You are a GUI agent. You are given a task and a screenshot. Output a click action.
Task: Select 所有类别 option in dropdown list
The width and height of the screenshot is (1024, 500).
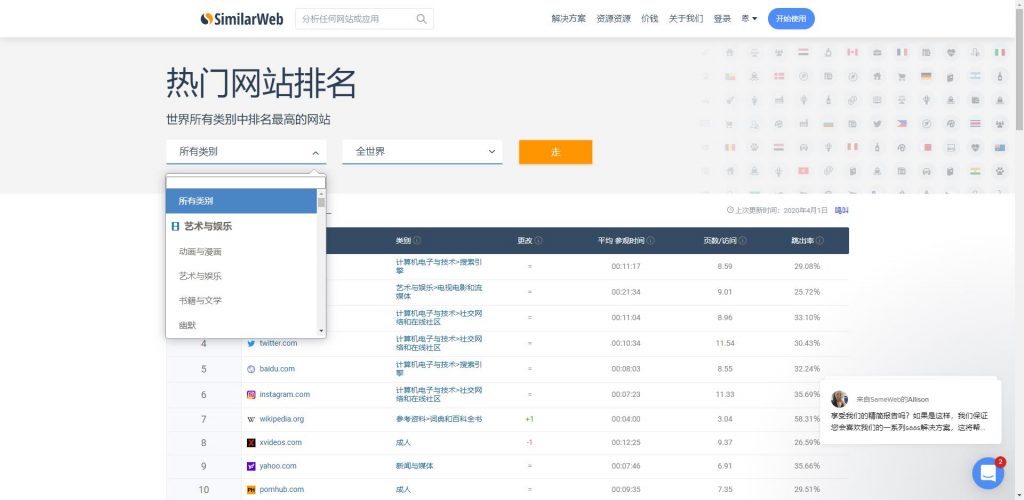tap(242, 201)
